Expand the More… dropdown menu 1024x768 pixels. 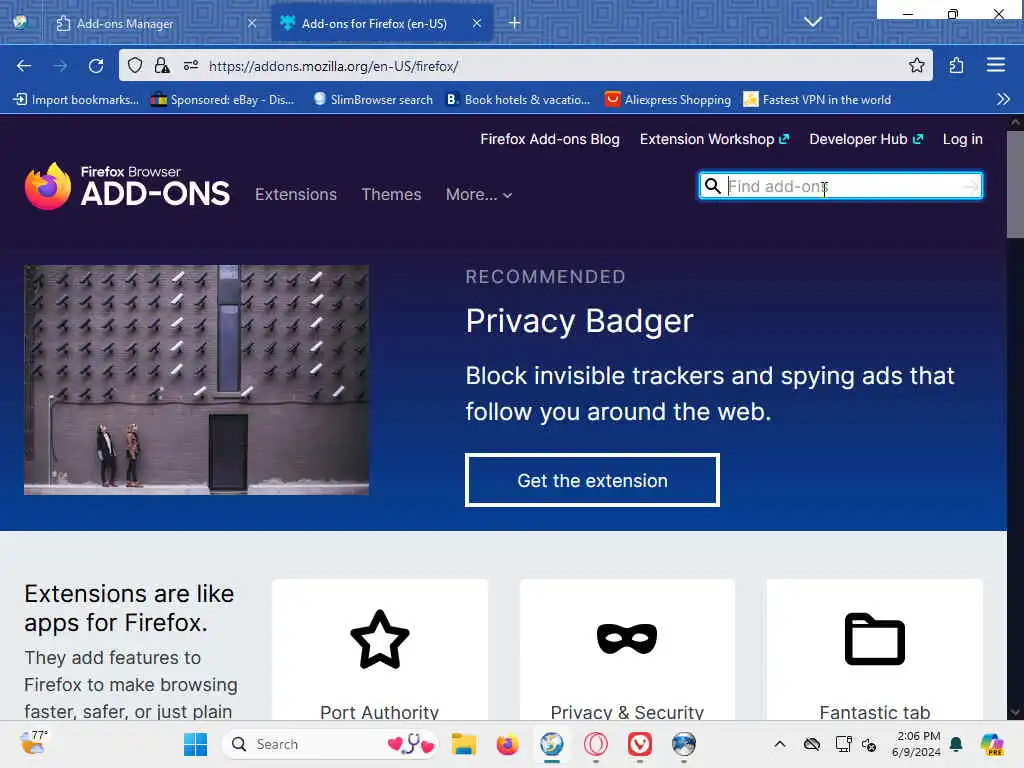tap(479, 194)
